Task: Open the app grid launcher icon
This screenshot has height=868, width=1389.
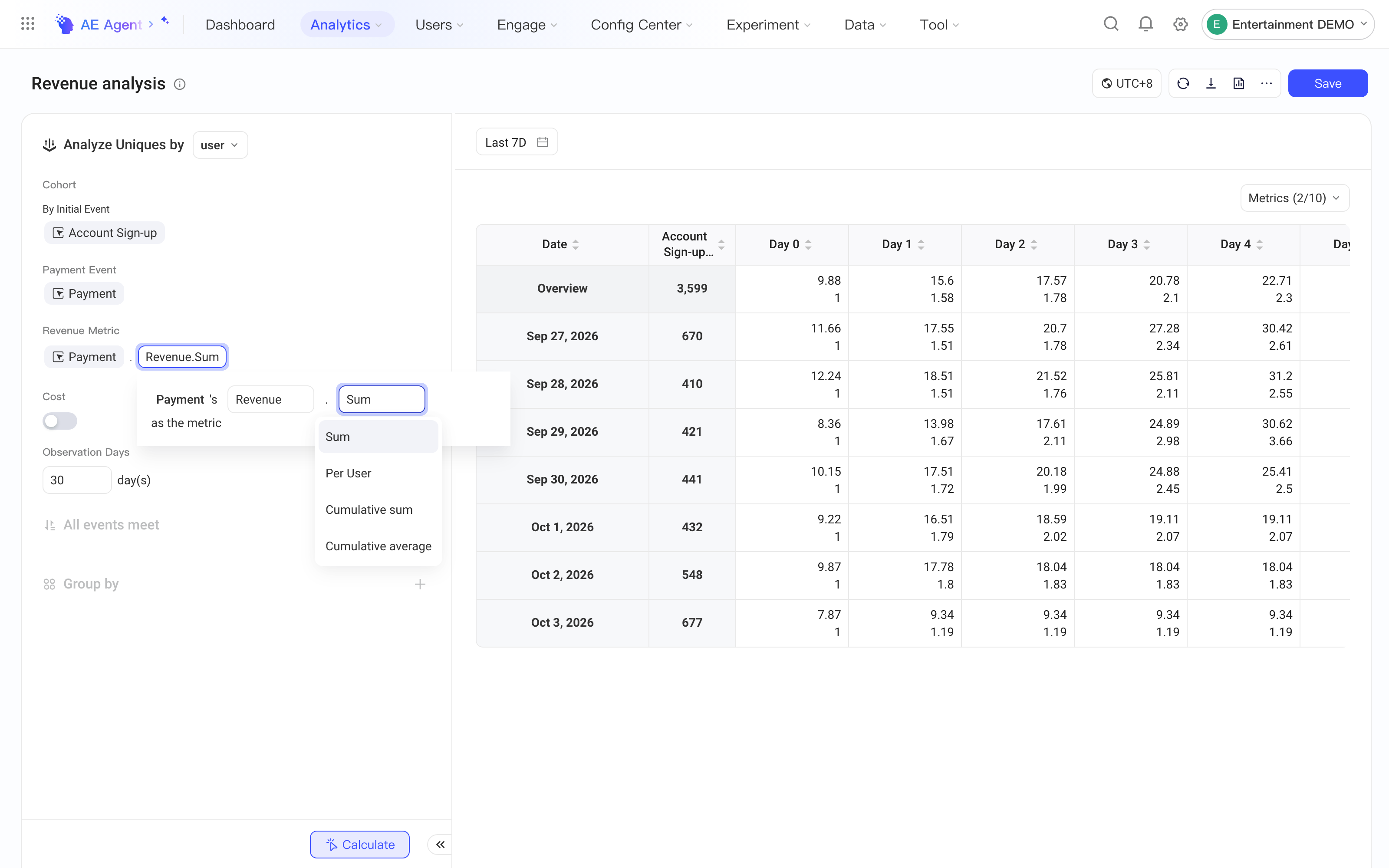Action: 27,24
